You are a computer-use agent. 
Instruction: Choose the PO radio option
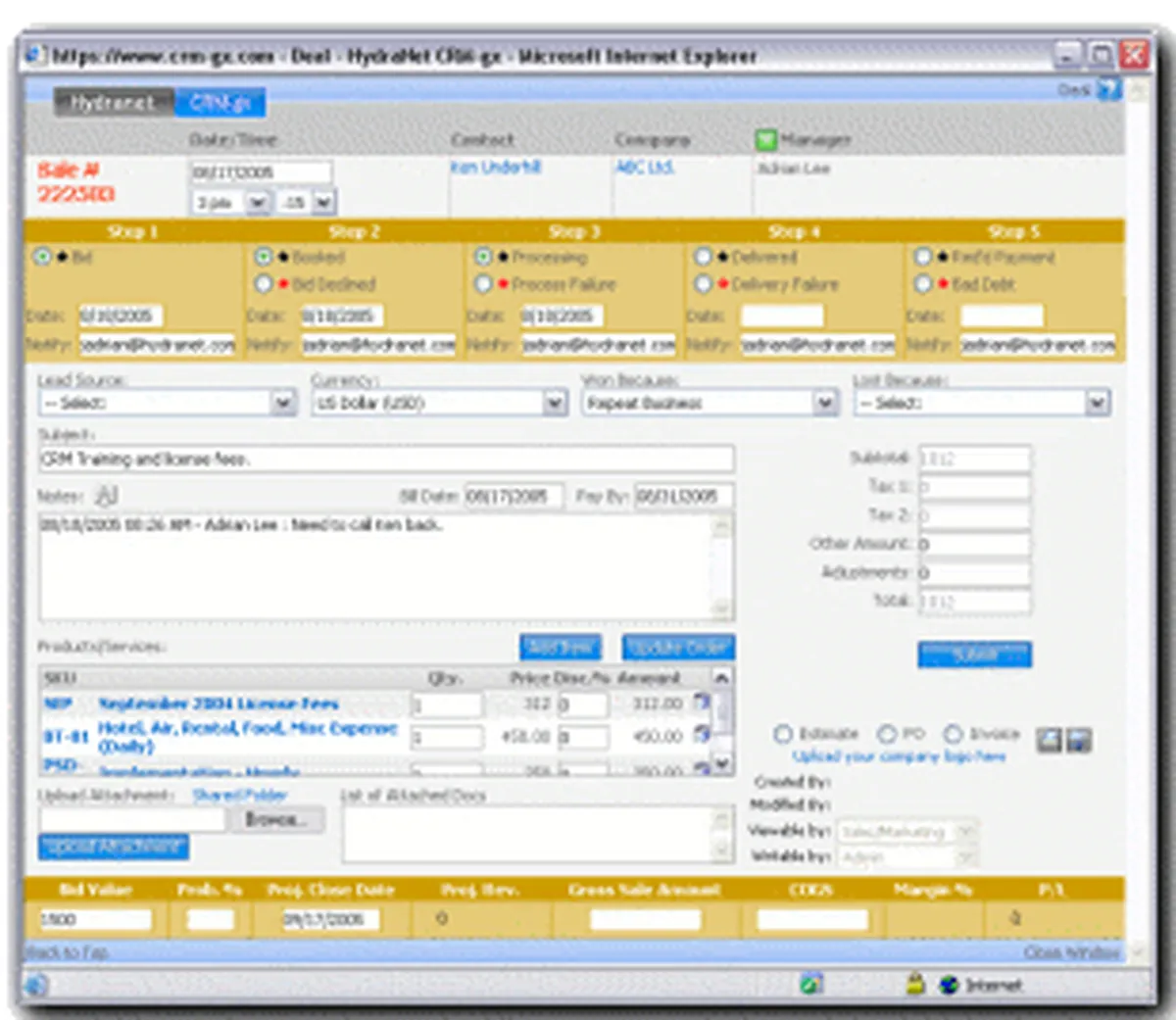point(887,734)
